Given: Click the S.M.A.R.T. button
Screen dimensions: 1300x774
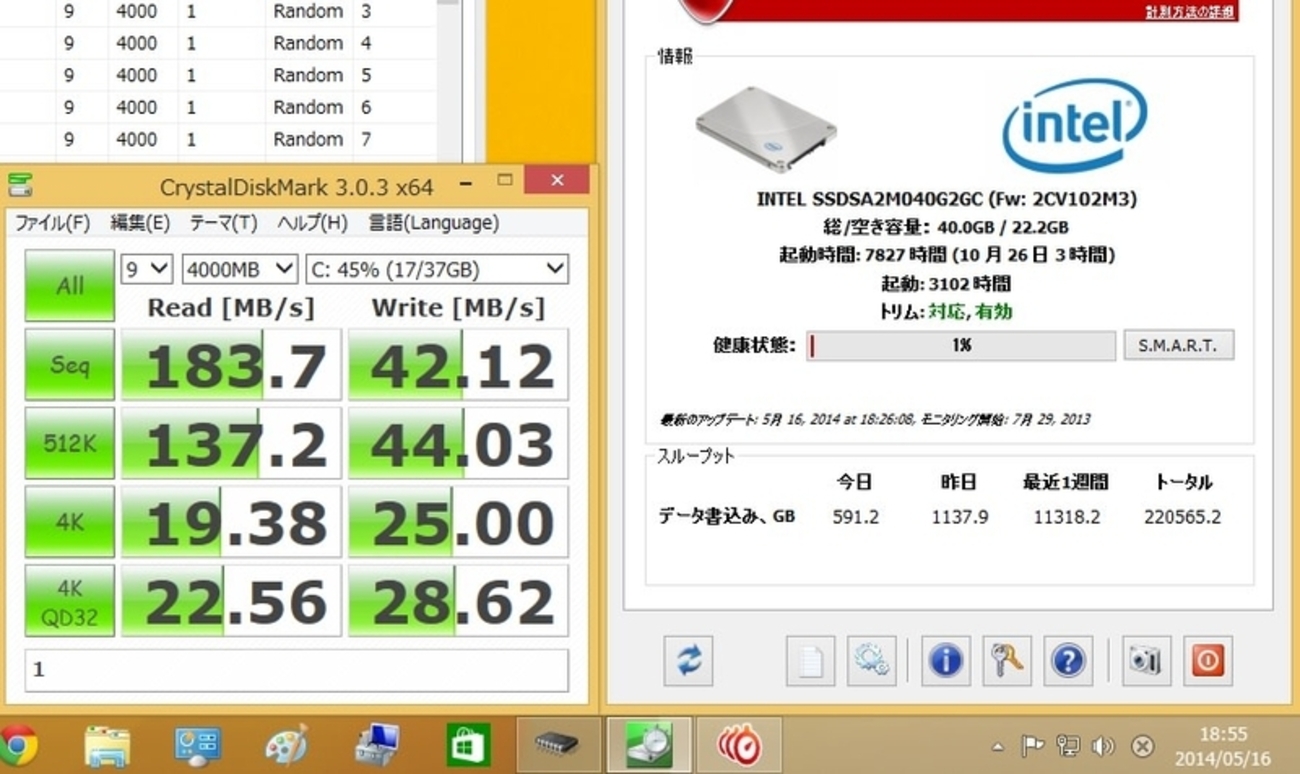Looking at the screenshot, I should 1179,345.
